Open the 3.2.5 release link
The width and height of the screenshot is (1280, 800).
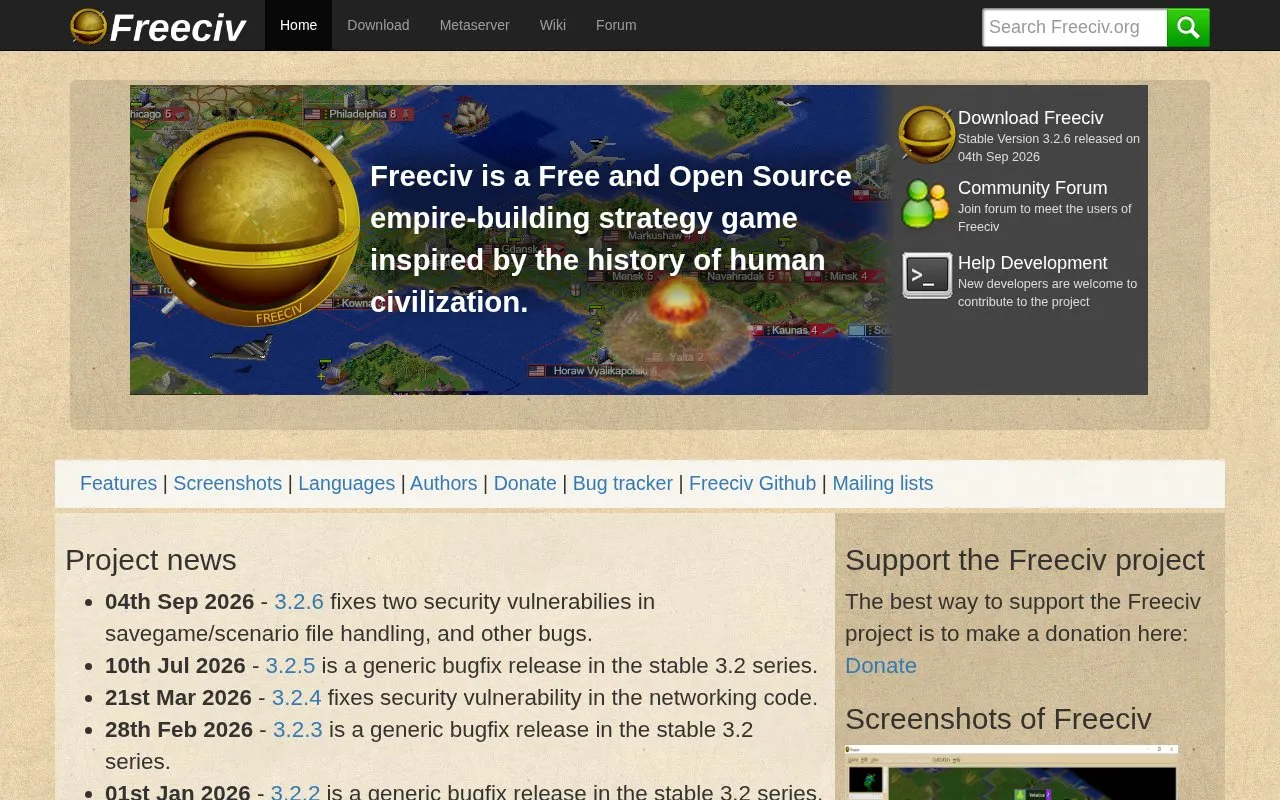(290, 666)
